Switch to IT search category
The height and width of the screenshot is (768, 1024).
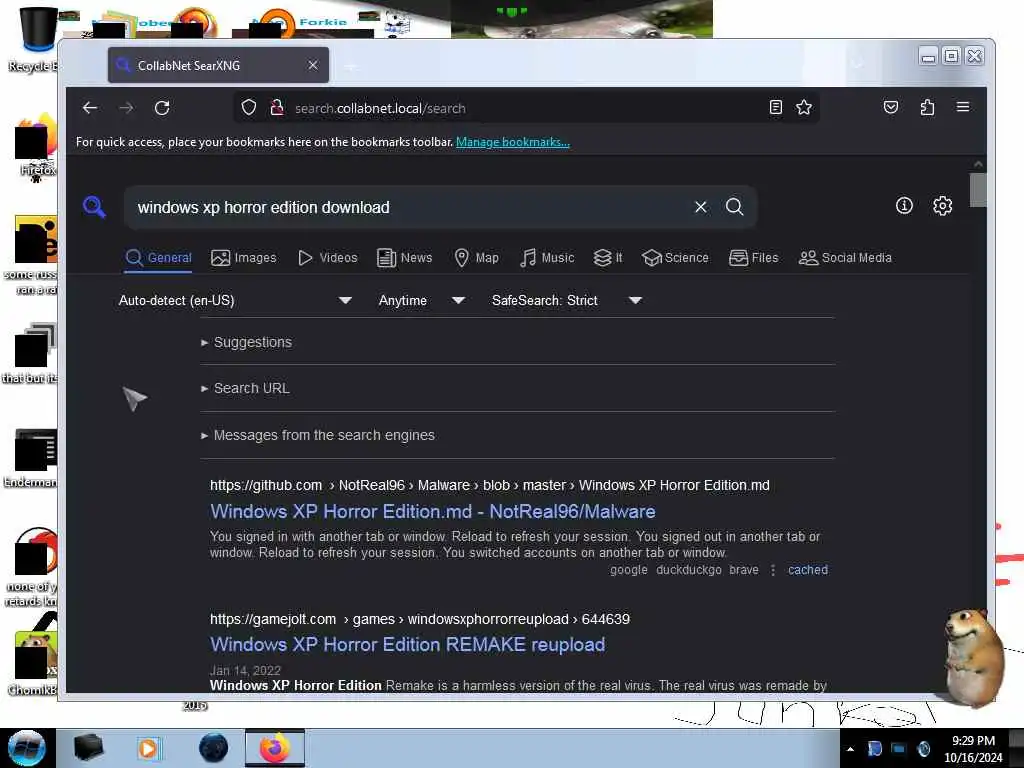click(608, 258)
